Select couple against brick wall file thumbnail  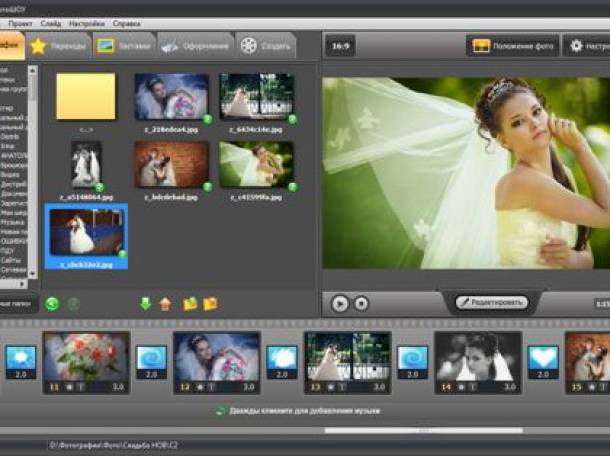(172, 164)
